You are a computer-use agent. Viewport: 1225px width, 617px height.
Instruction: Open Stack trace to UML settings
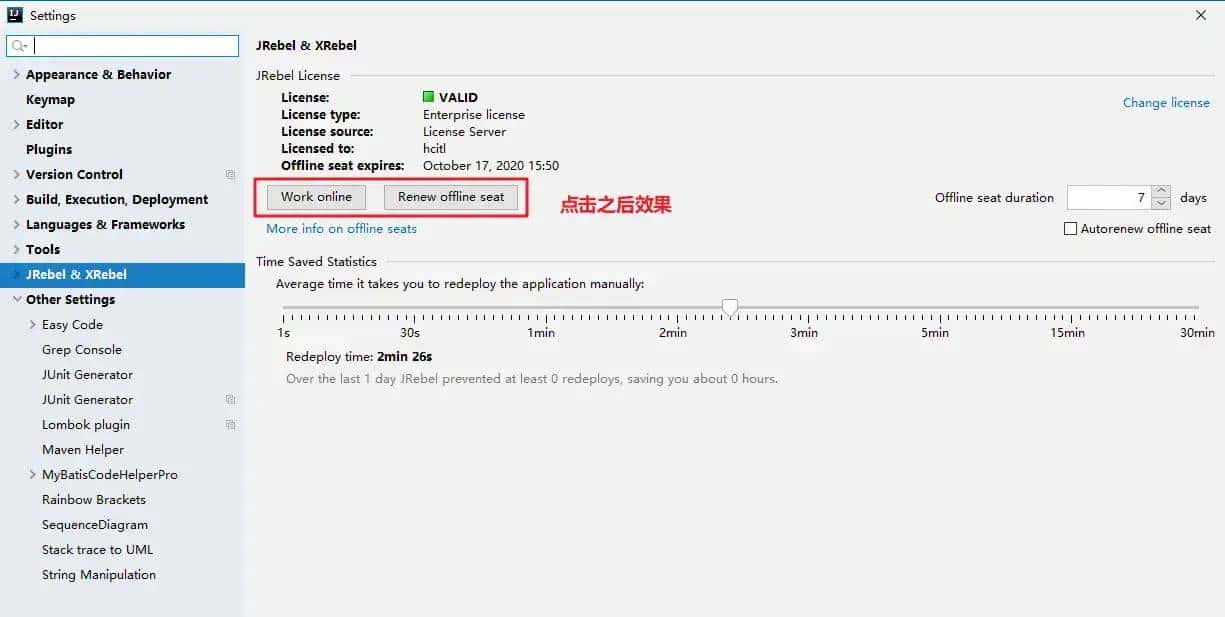point(98,550)
